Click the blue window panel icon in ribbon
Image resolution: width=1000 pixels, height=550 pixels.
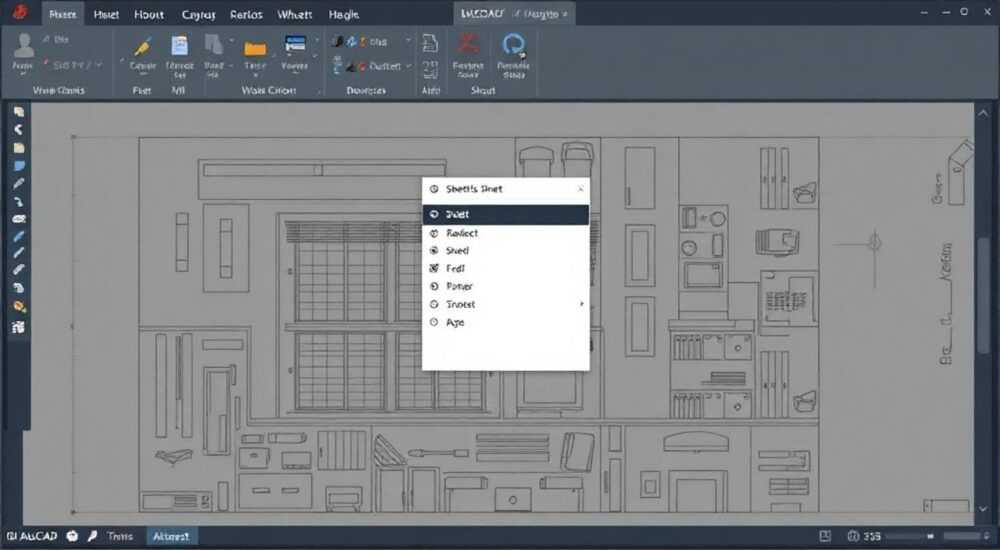click(x=295, y=46)
